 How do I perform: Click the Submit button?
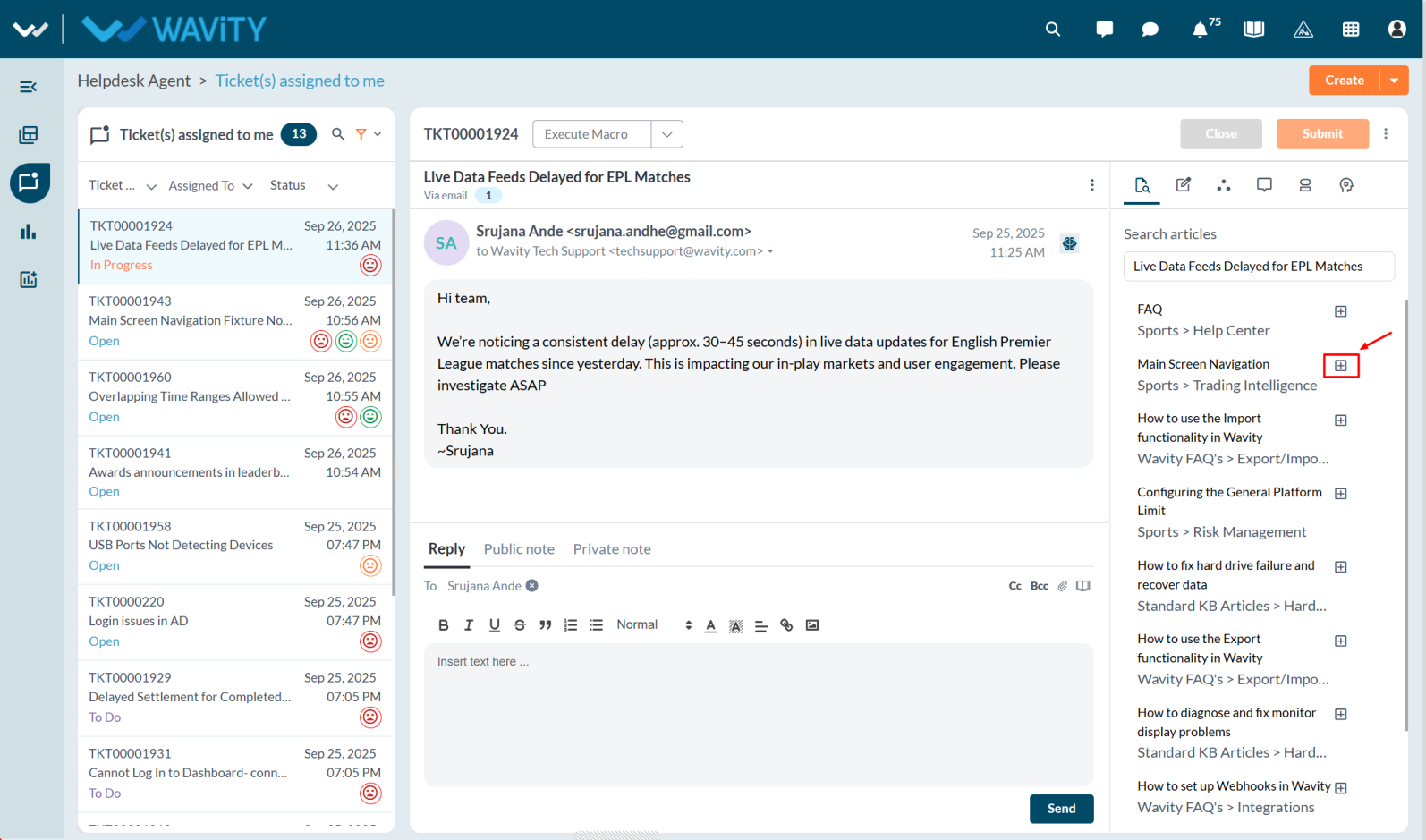pyautogui.click(x=1322, y=134)
